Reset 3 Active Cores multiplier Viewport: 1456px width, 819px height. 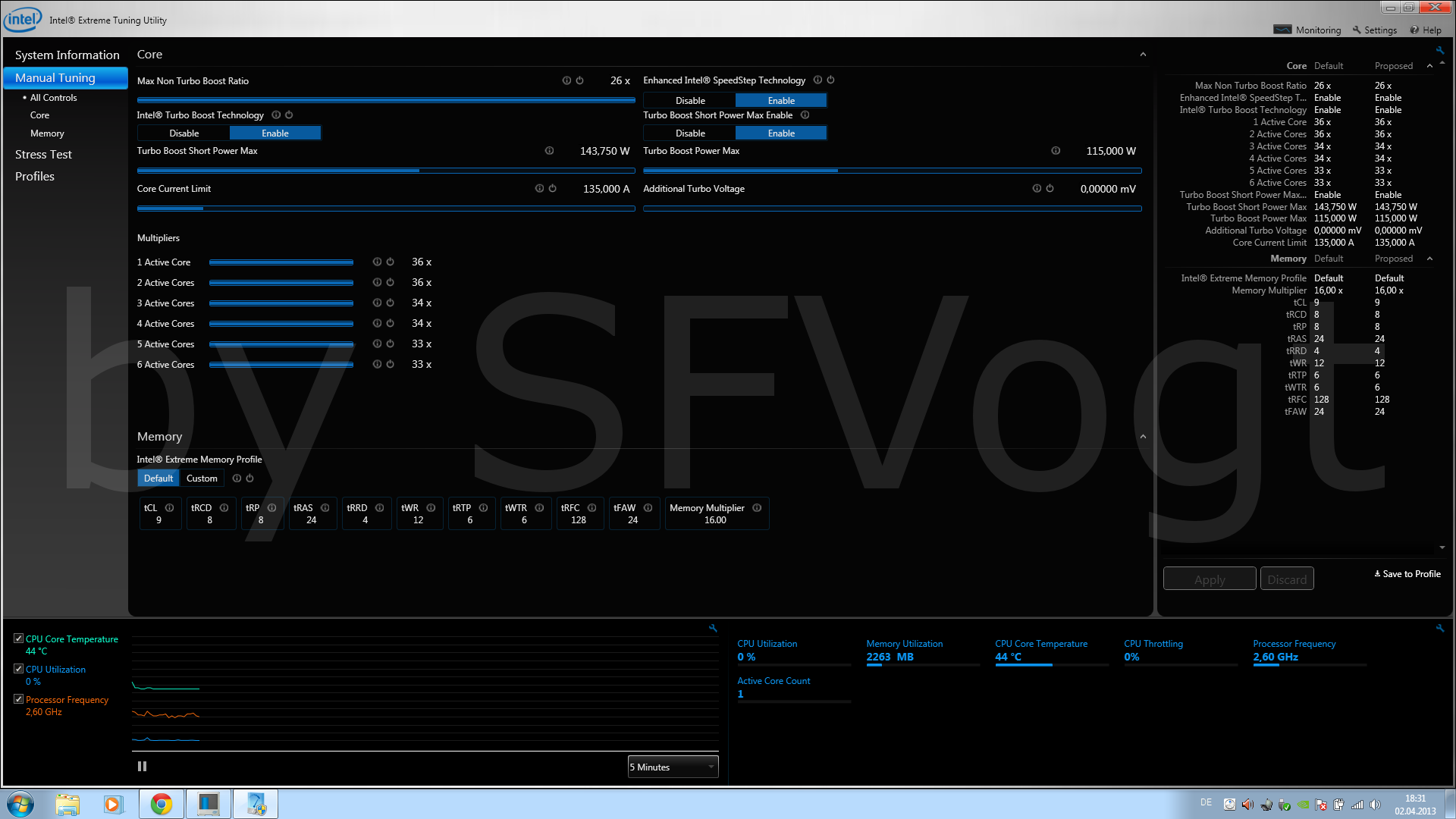pos(390,303)
